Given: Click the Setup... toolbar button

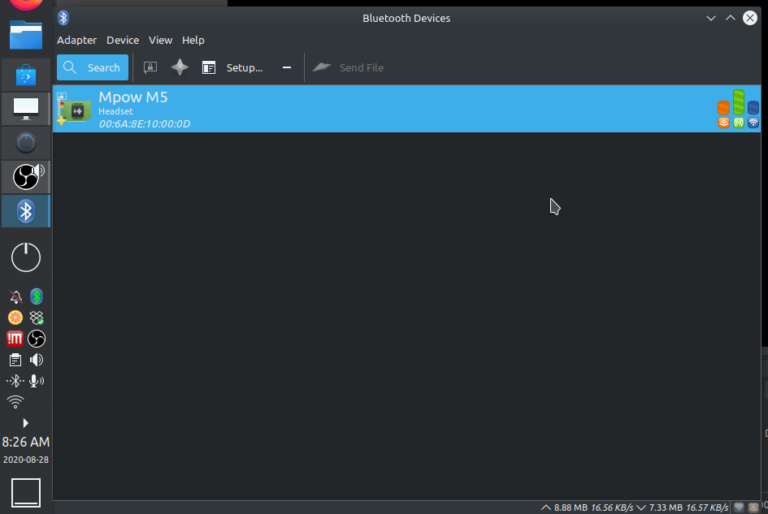Looking at the screenshot, I should tap(232, 68).
